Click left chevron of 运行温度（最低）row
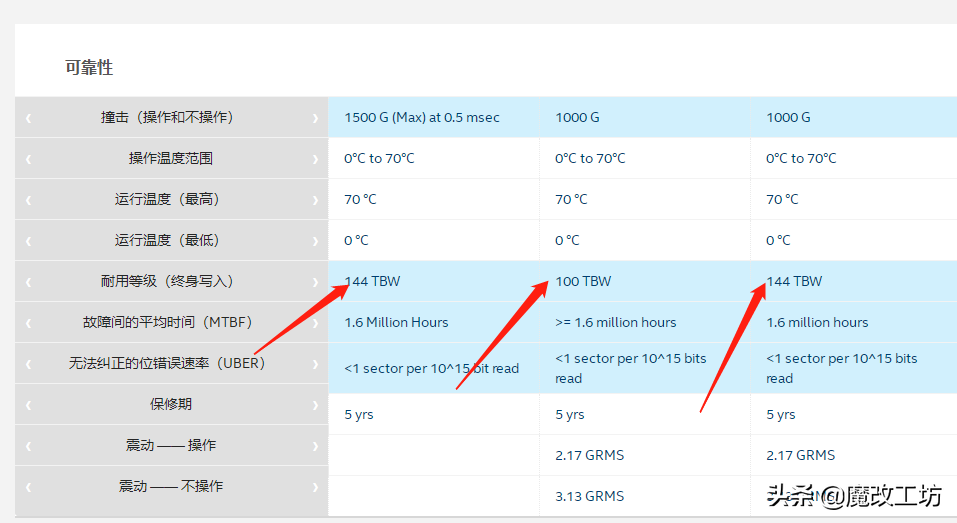Viewport: 957px width, 523px height. pos(28,241)
